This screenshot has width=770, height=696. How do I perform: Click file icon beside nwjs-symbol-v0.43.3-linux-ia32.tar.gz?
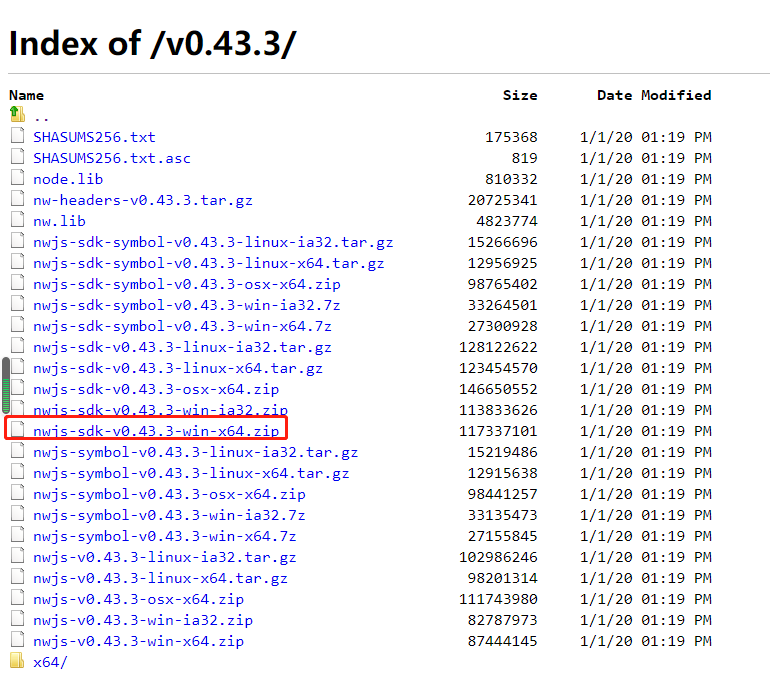18,450
